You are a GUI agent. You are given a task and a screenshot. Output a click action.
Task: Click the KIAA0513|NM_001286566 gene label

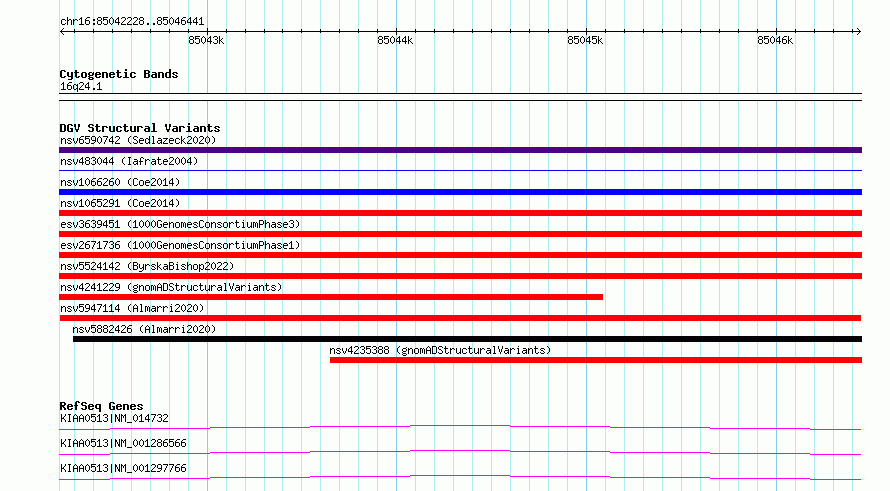123,443
